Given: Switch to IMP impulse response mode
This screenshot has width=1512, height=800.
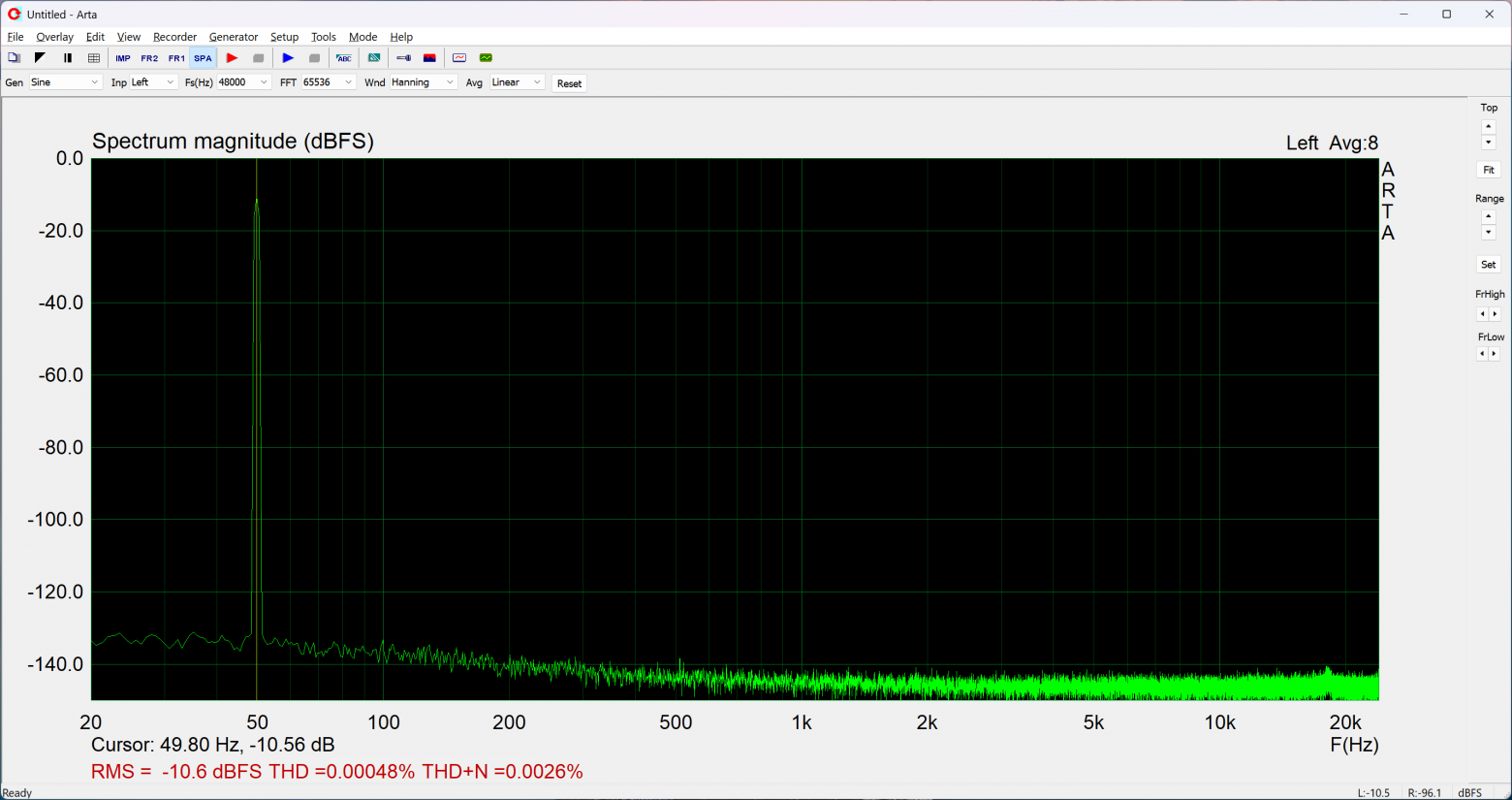Looking at the screenshot, I should (123, 58).
